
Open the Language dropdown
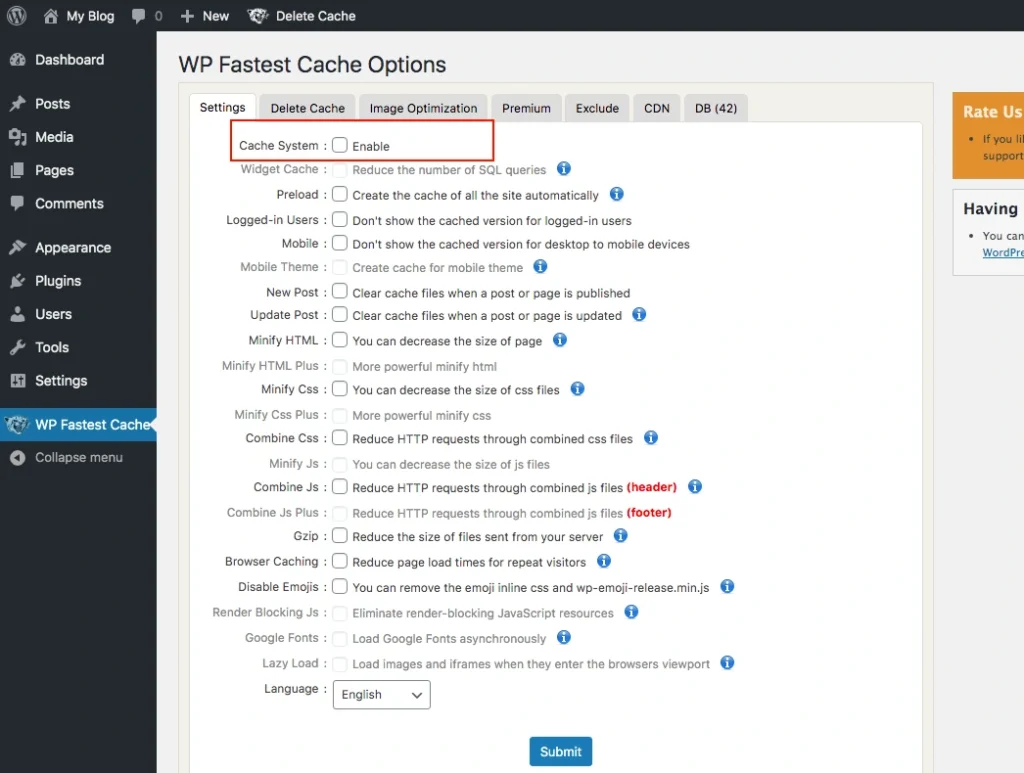pyautogui.click(x=381, y=695)
